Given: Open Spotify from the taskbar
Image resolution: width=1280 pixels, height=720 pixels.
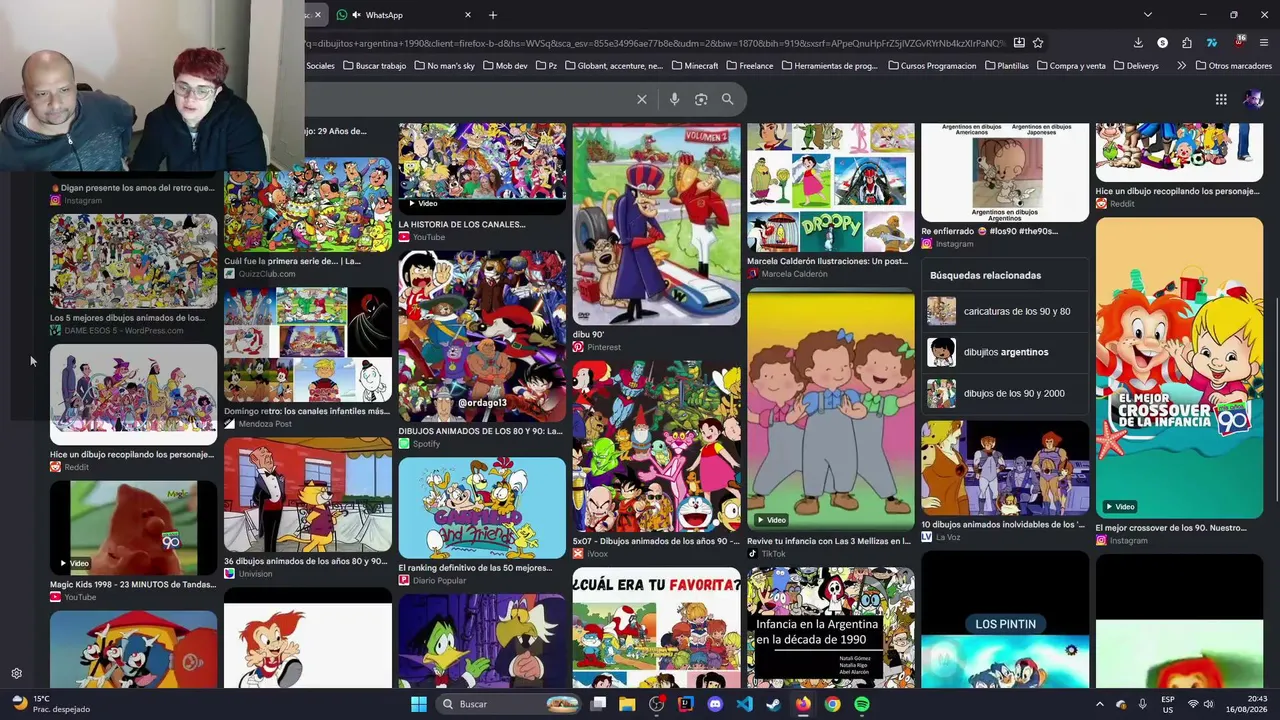Looking at the screenshot, I should [862, 704].
